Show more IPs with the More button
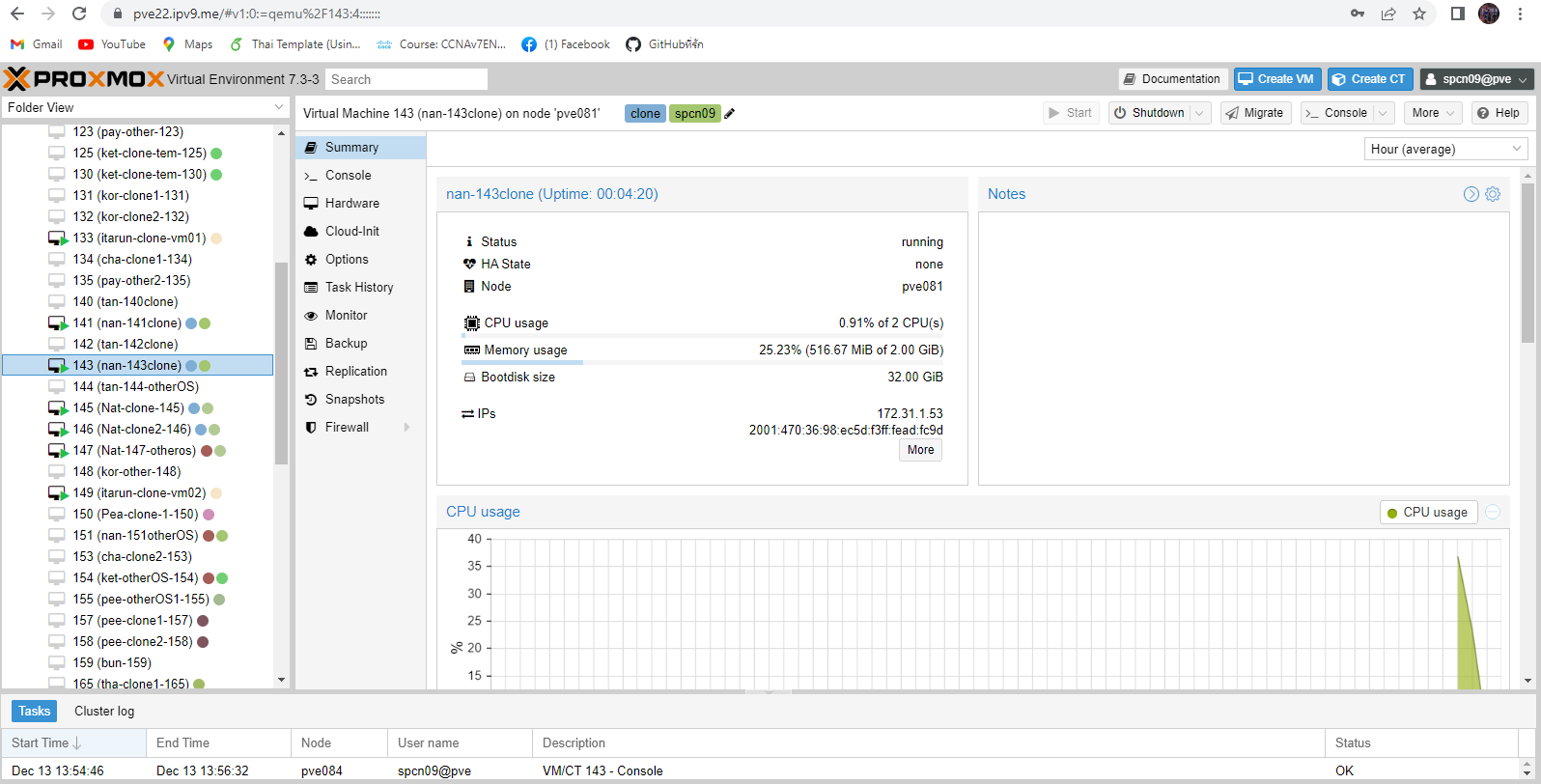1541x784 pixels. click(x=920, y=450)
